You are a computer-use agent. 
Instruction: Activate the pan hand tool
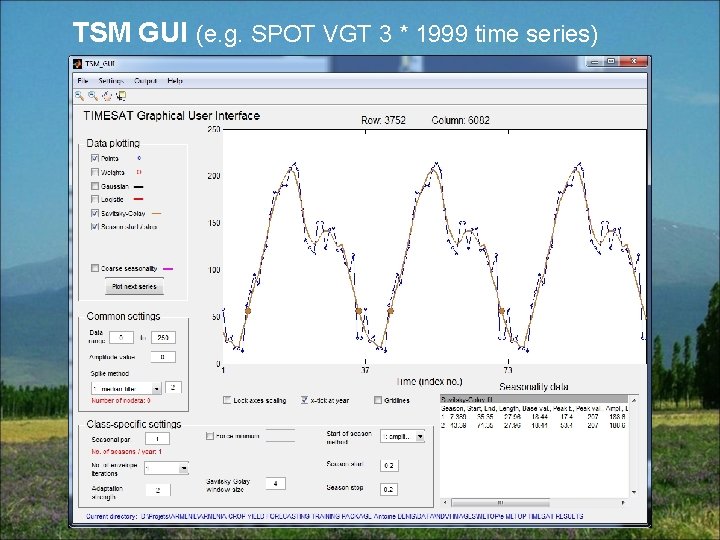click(x=107, y=96)
